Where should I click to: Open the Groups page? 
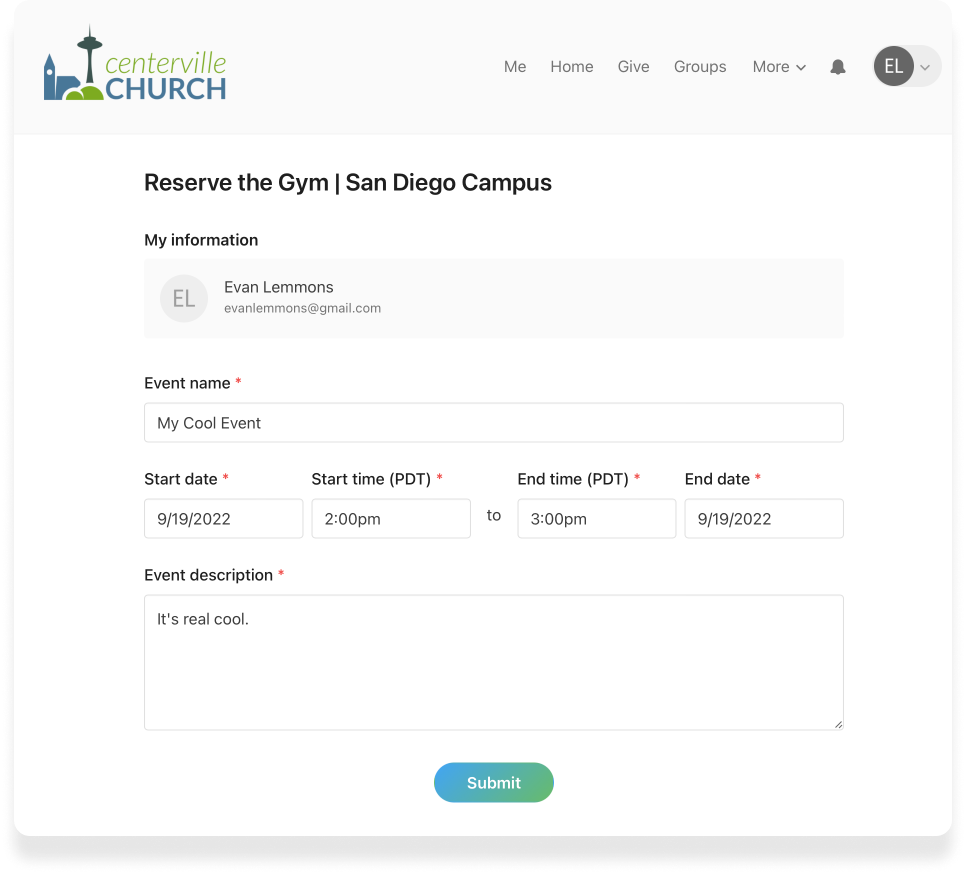[700, 67]
